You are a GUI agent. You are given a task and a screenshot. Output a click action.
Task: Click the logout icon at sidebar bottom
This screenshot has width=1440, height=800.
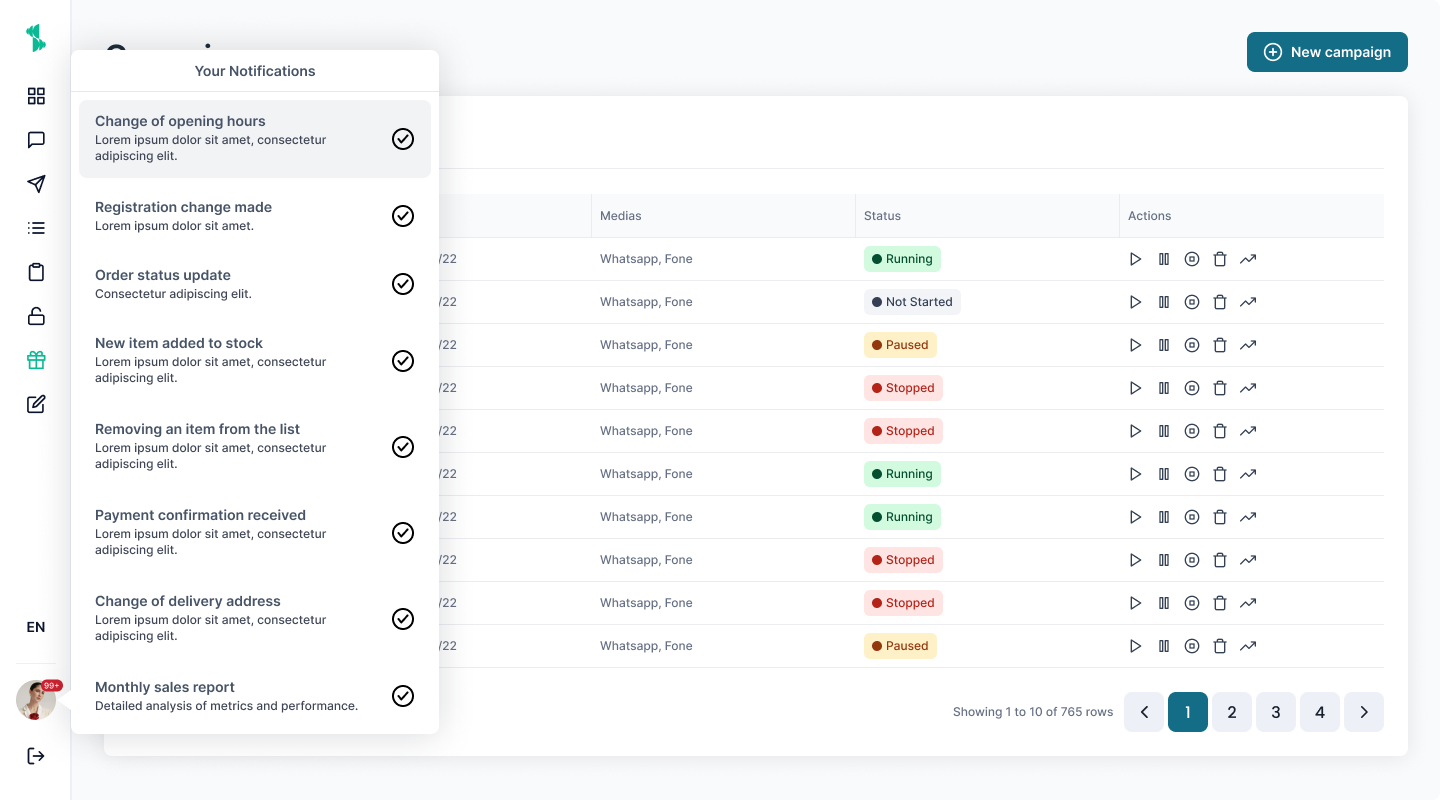pos(36,756)
